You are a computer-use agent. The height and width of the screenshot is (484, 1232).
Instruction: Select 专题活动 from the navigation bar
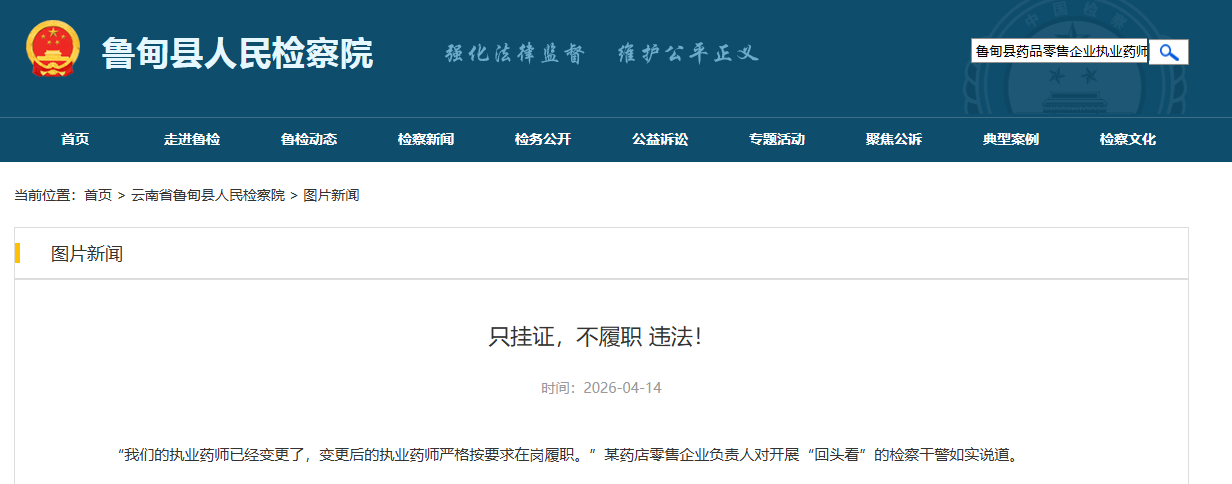click(777, 140)
